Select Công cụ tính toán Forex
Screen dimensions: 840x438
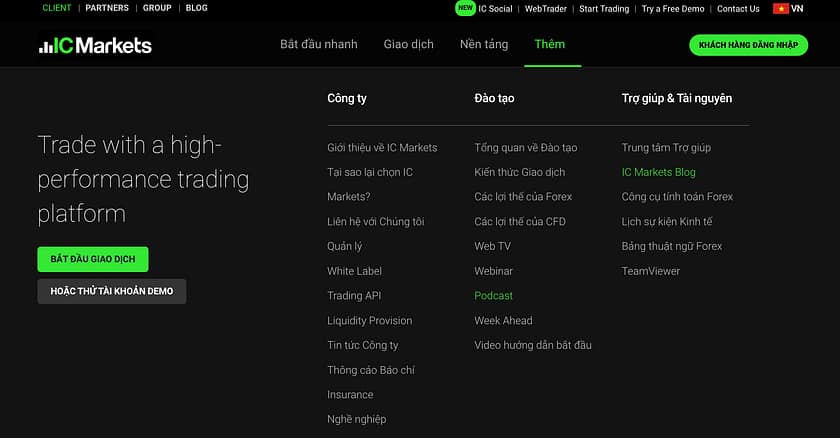point(677,197)
